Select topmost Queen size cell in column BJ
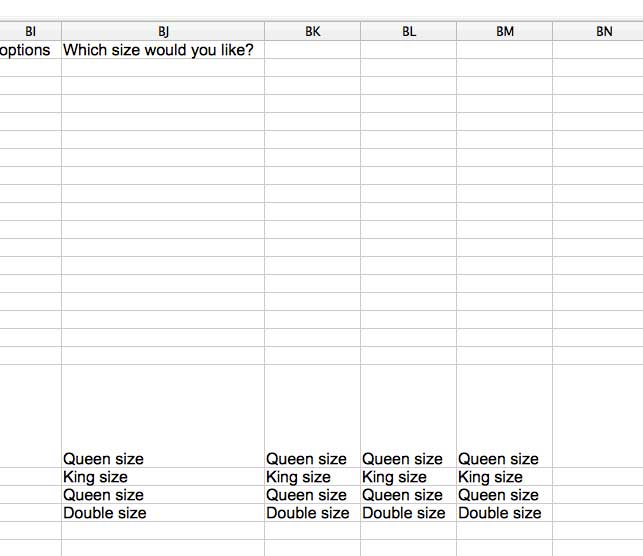The width and height of the screenshot is (643, 556). coord(104,459)
